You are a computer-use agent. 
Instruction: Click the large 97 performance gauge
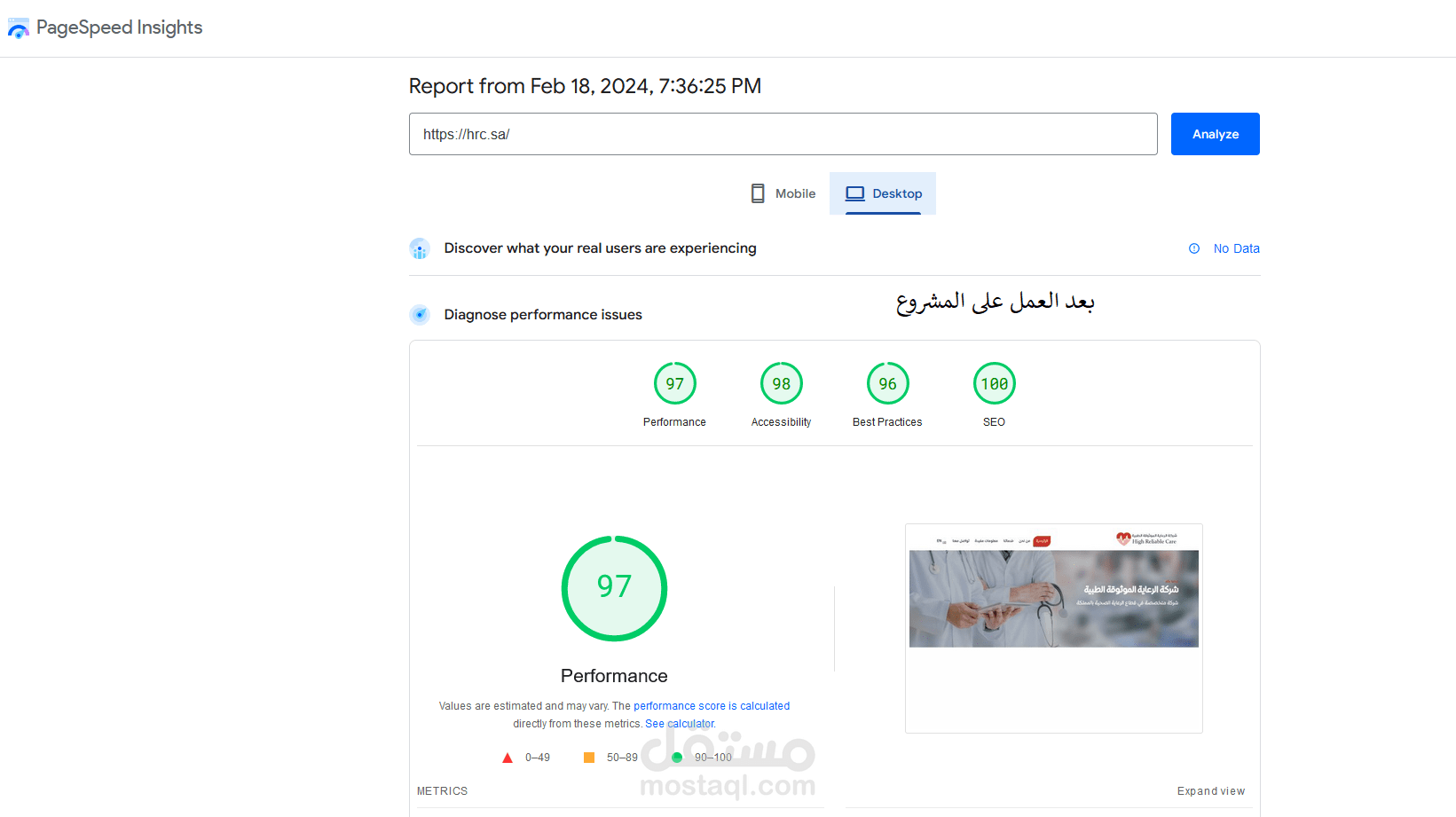click(x=614, y=588)
